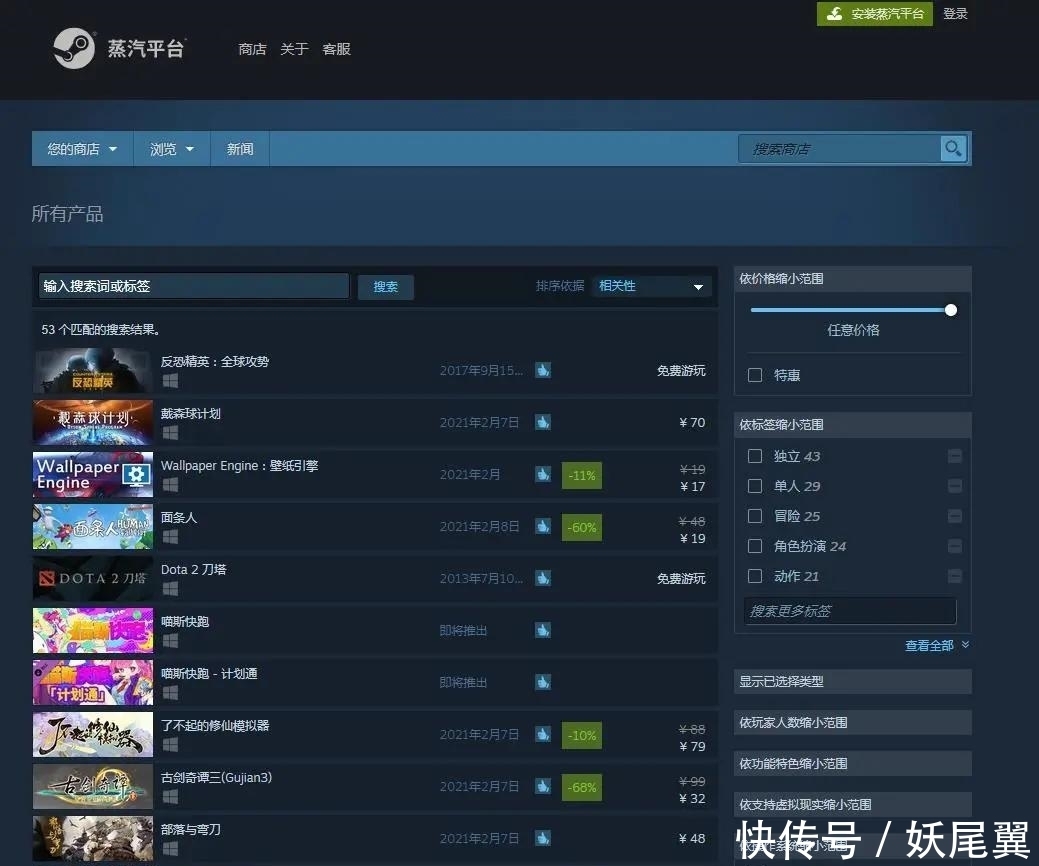
Task: Open the 新闻 section in the navigation bar
Action: 240,148
